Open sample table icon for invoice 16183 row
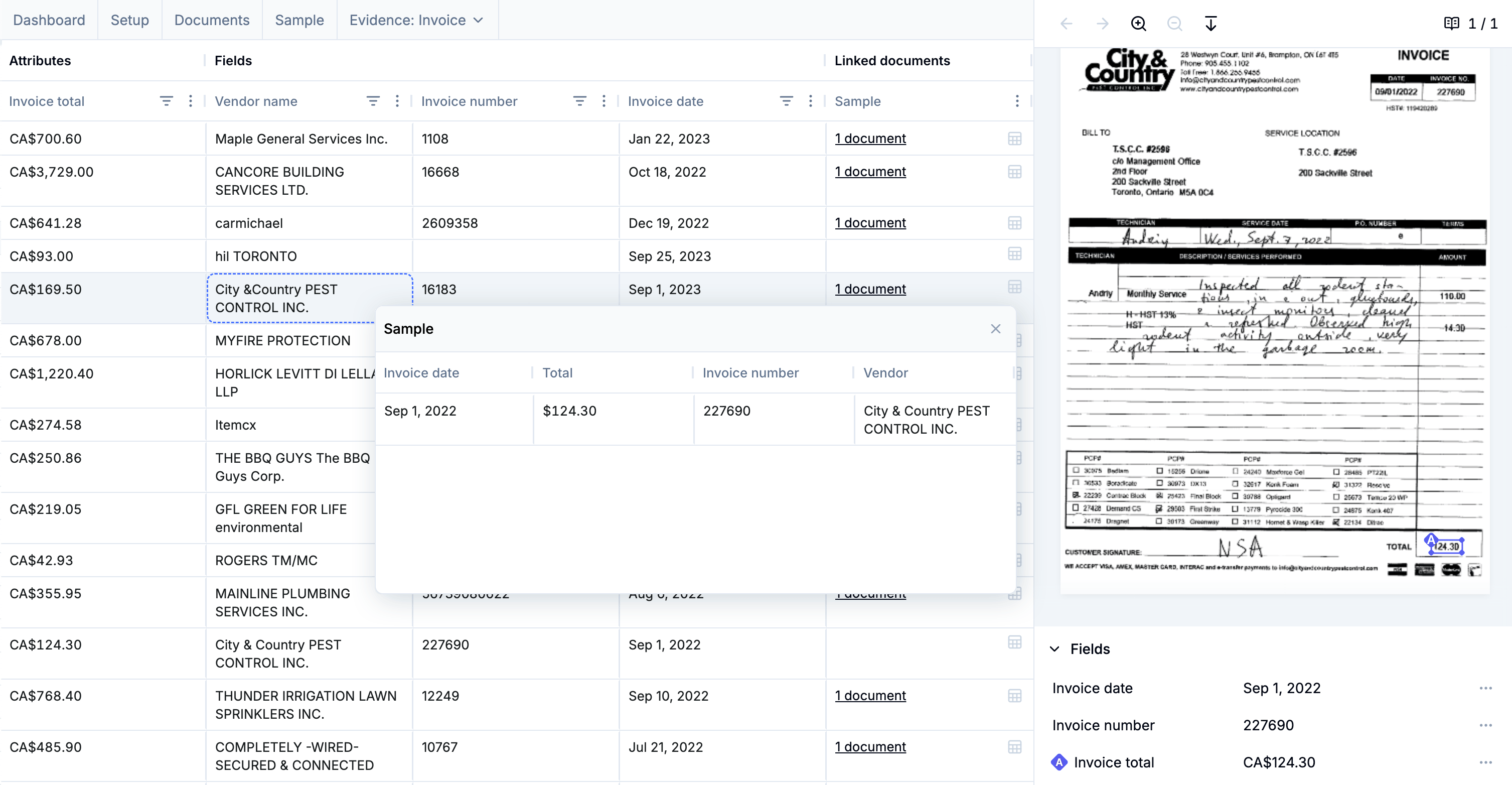Image resolution: width=1512 pixels, height=785 pixels. point(1014,287)
